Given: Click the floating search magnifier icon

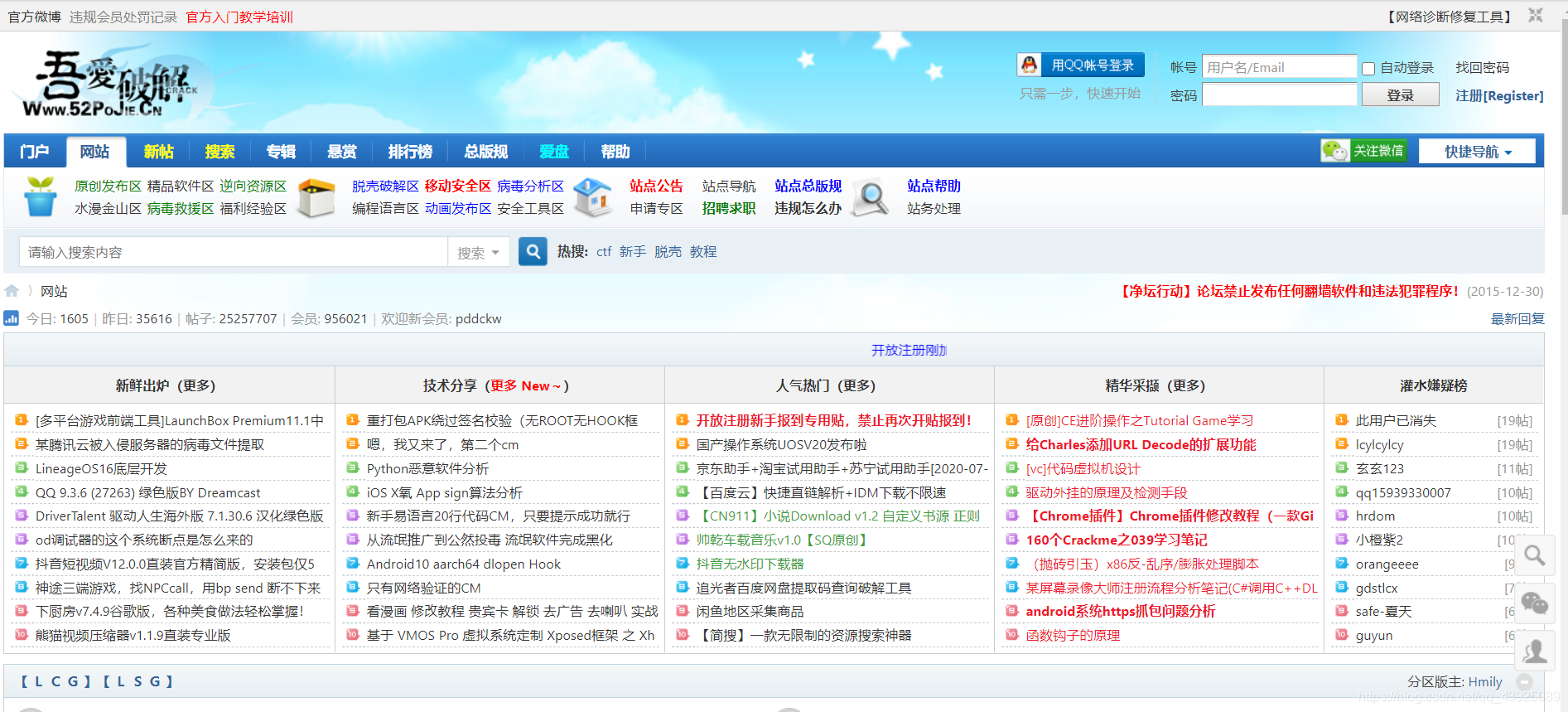Looking at the screenshot, I should [x=1535, y=555].
